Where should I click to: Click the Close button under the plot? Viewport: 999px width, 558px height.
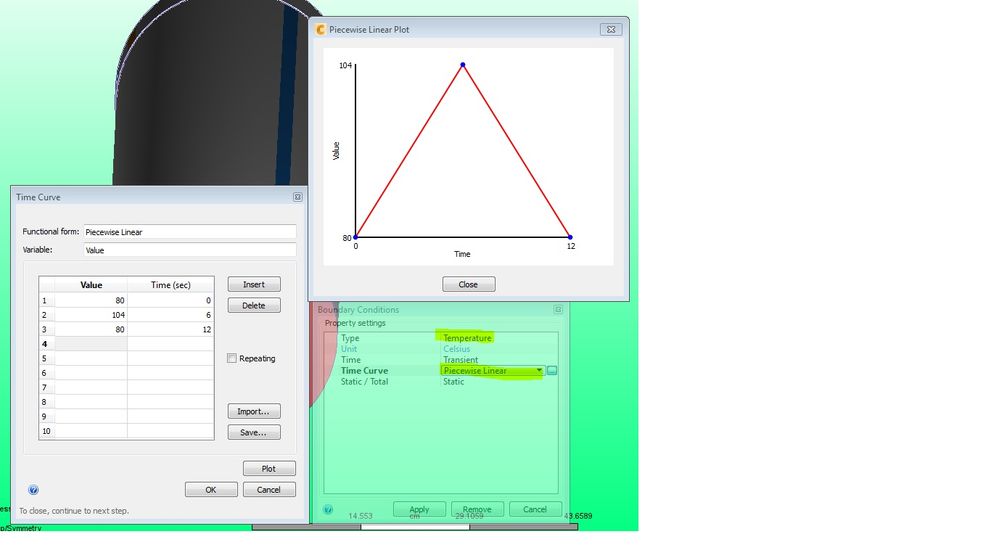pos(468,285)
